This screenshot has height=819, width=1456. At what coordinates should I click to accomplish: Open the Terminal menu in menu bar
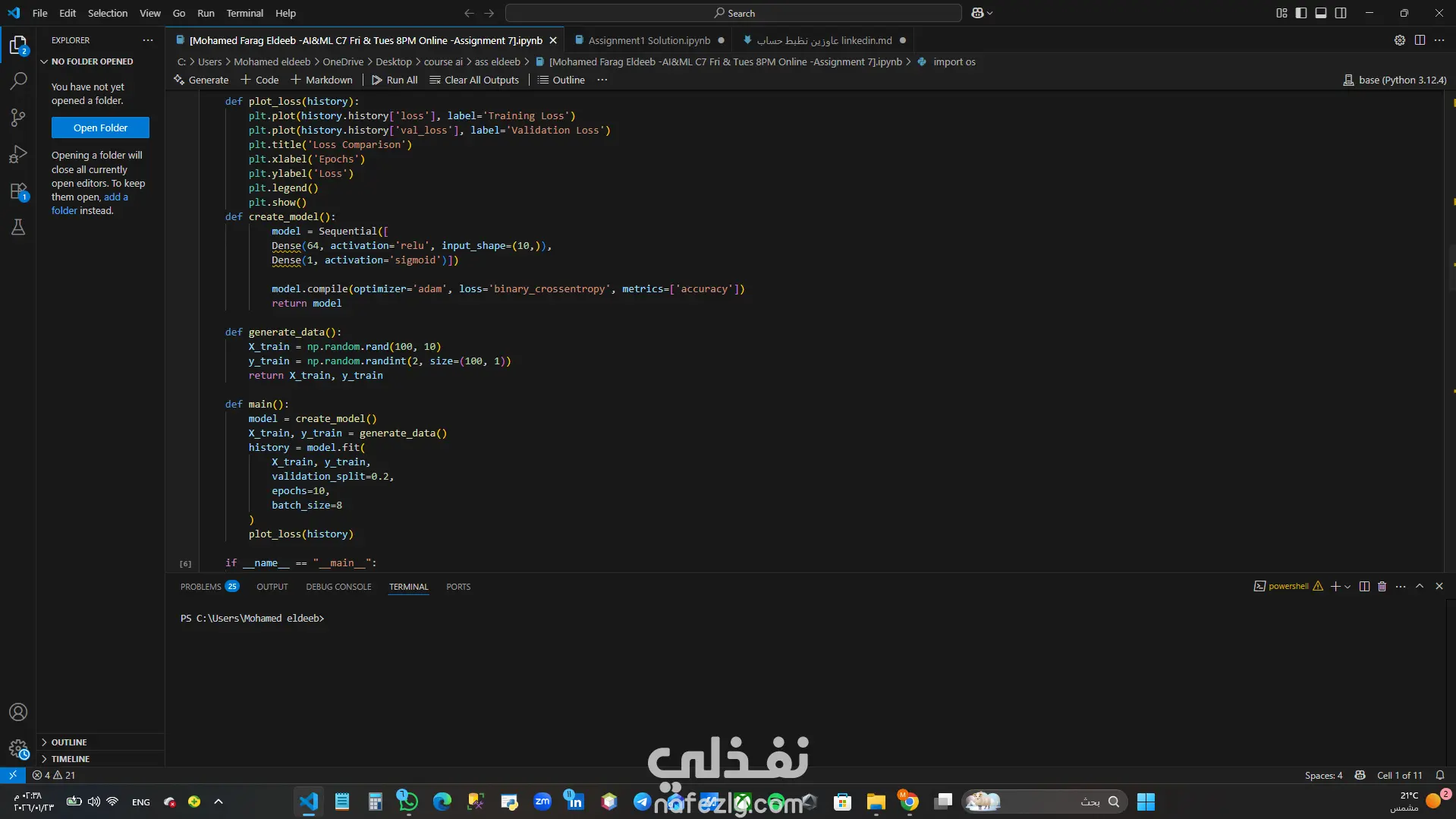click(244, 13)
